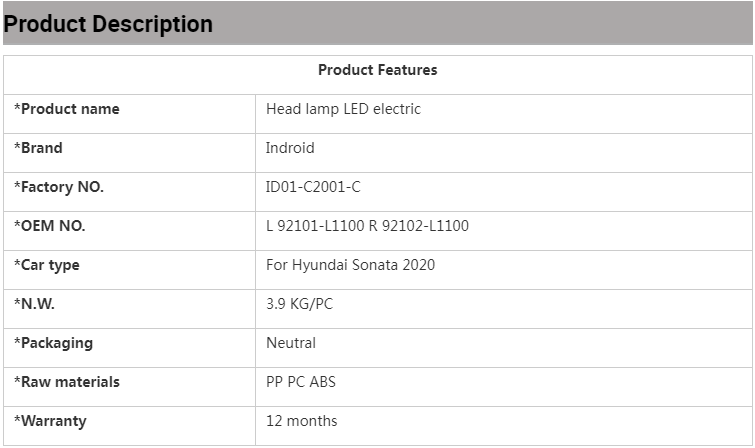Image resolution: width=755 pixels, height=448 pixels.
Task: Click the For Hyundai Sonata 2020 text
Action: (x=350, y=265)
